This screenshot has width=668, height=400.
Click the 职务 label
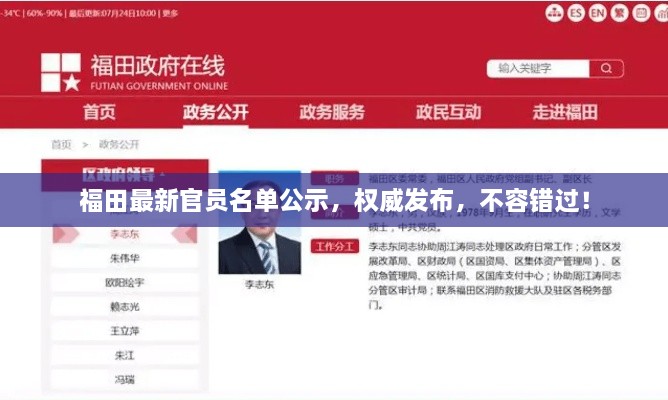point(335,178)
